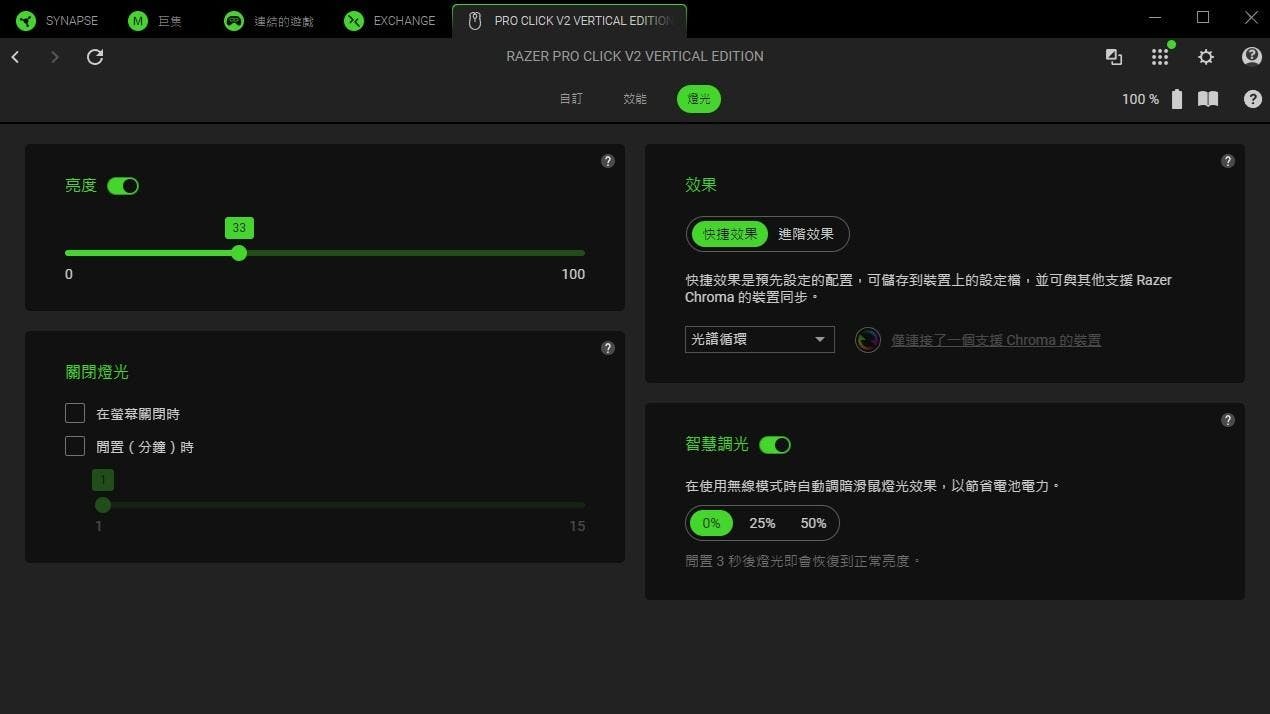Click the RAZER PRO CLICK V2 VERTICAL EDITION title
The width and height of the screenshot is (1270, 714).
coord(635,57)
